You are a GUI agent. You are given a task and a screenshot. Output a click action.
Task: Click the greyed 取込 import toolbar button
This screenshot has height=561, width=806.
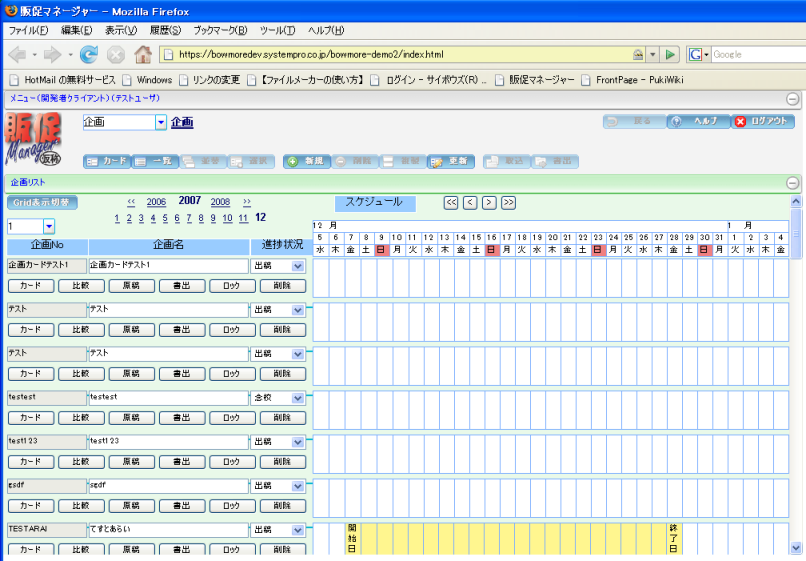pyautogui.click(x=507, y=161)
